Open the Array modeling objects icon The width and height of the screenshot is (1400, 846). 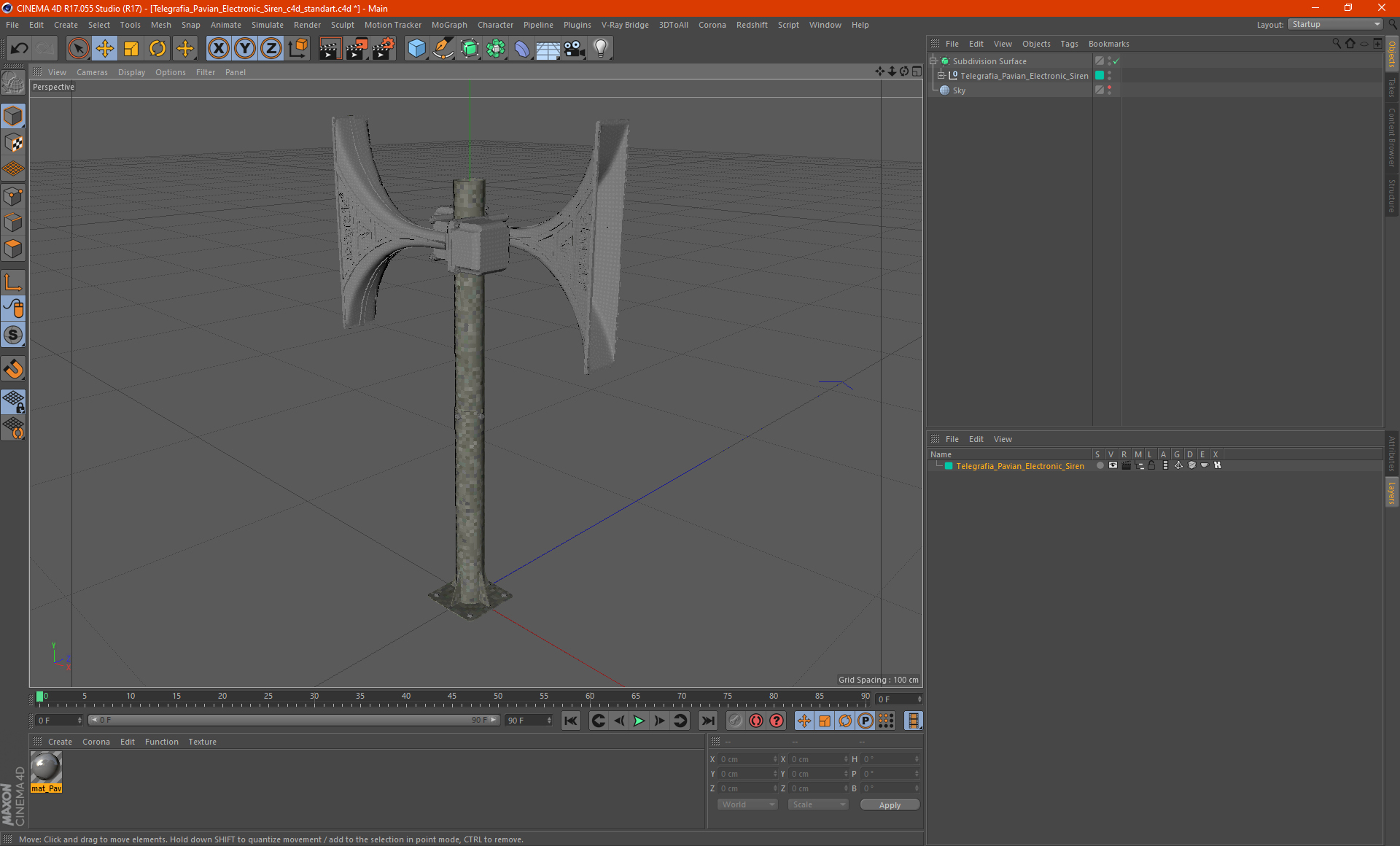[496, 49]
